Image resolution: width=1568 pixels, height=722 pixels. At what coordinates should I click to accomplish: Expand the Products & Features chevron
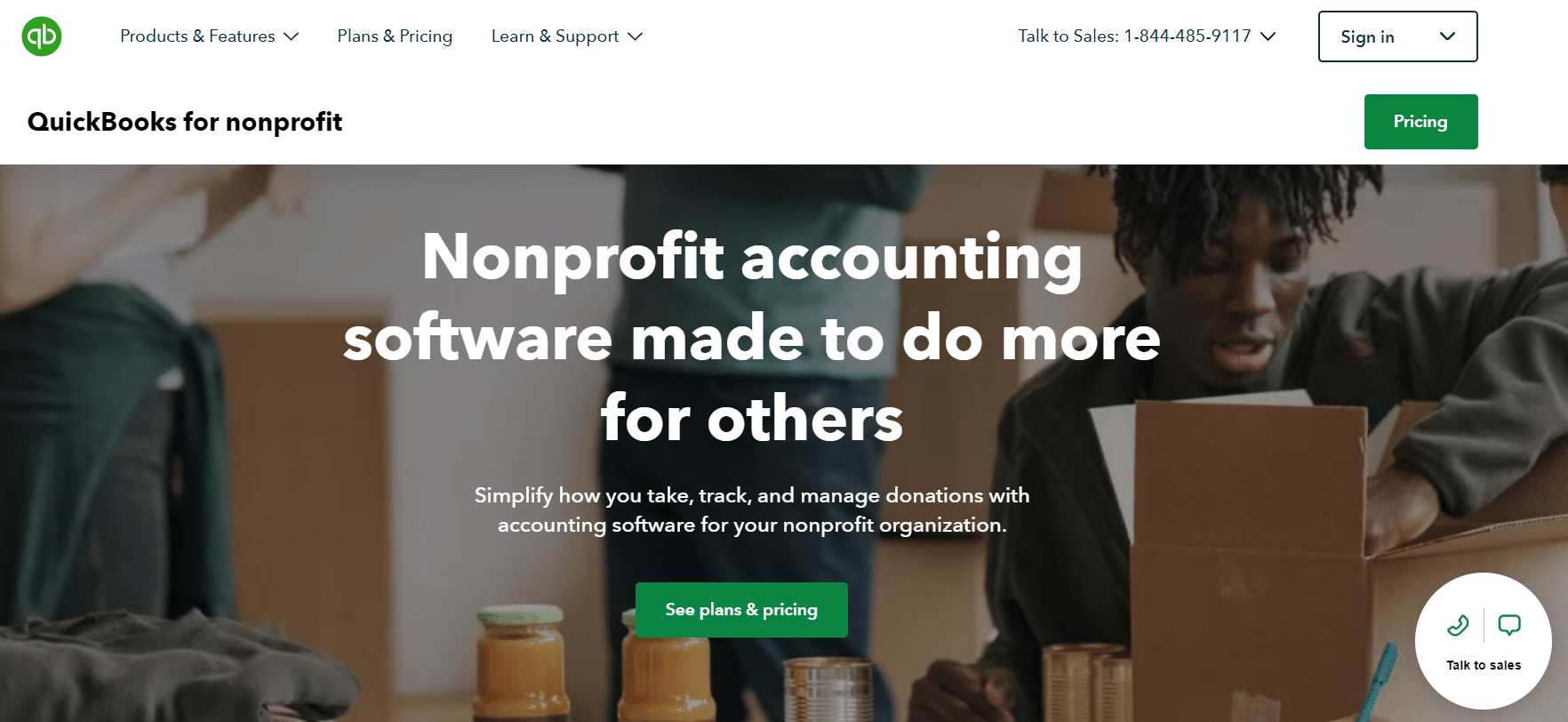[x=291, y=36]
